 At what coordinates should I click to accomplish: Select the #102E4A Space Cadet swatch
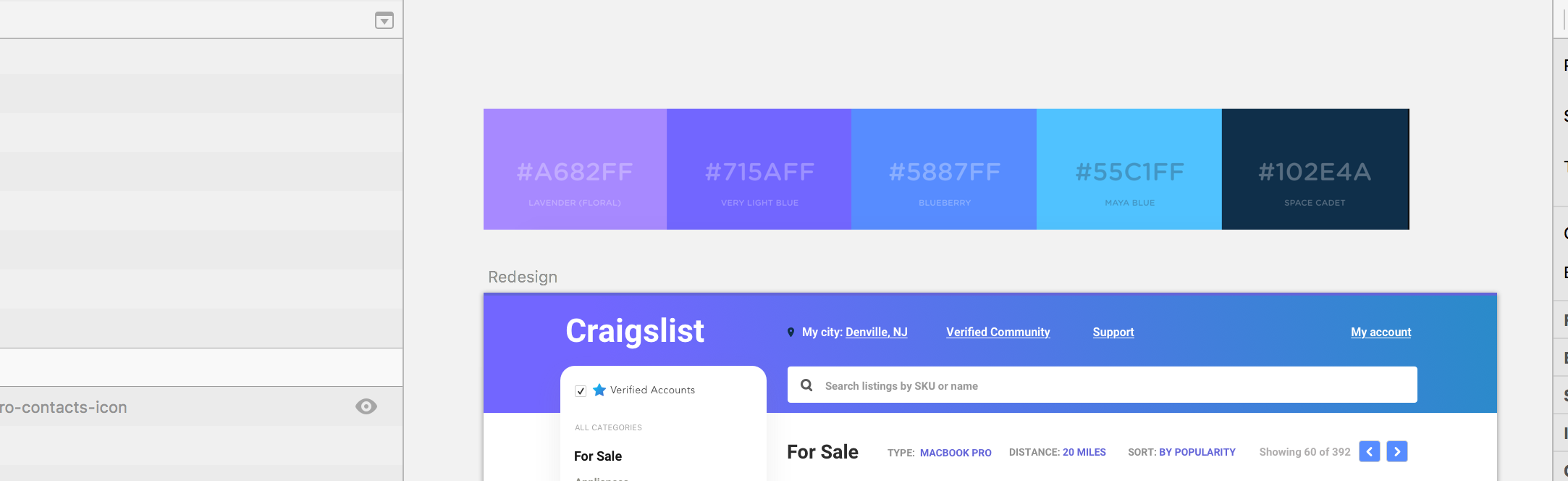tap(1315, 169)
